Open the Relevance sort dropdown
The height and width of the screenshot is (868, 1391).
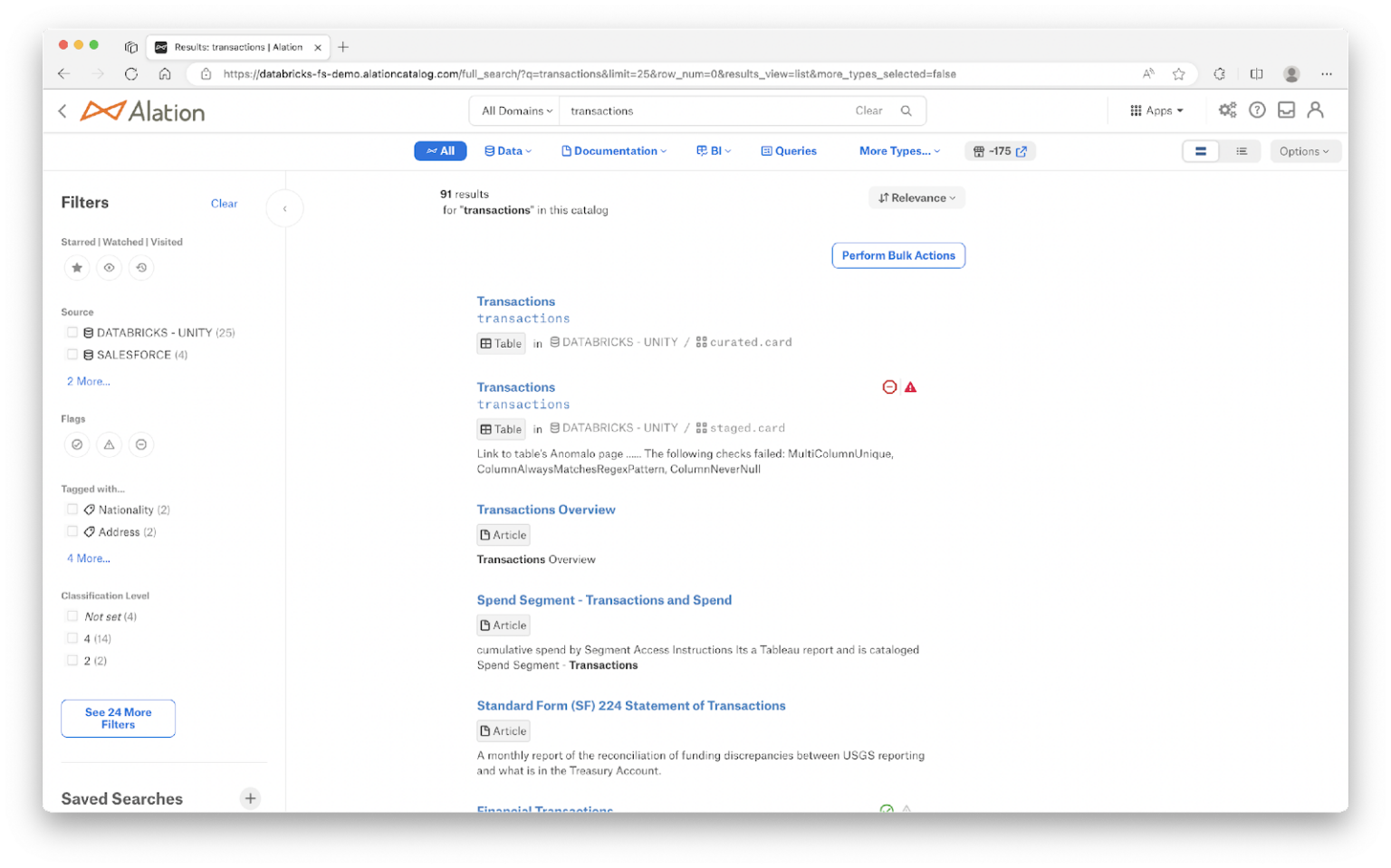916,197
